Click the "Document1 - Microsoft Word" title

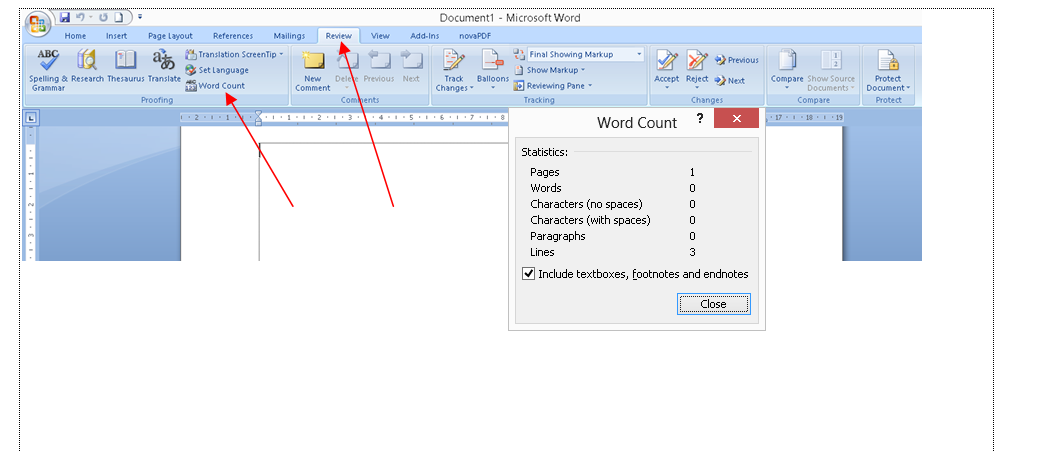(x=510, y=18)
